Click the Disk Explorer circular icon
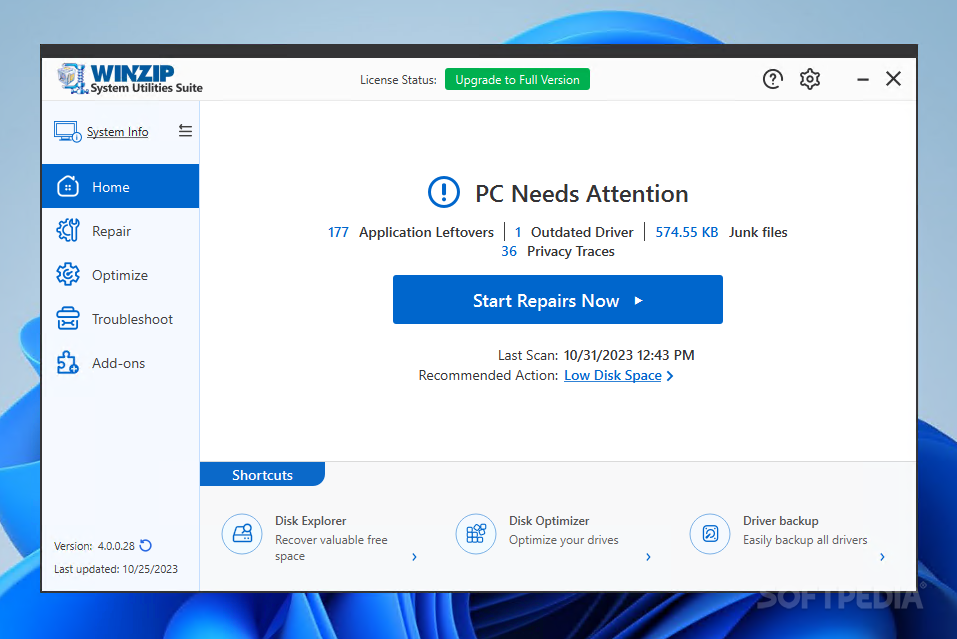This screenshot has height=639, width=957. point(242,533)
